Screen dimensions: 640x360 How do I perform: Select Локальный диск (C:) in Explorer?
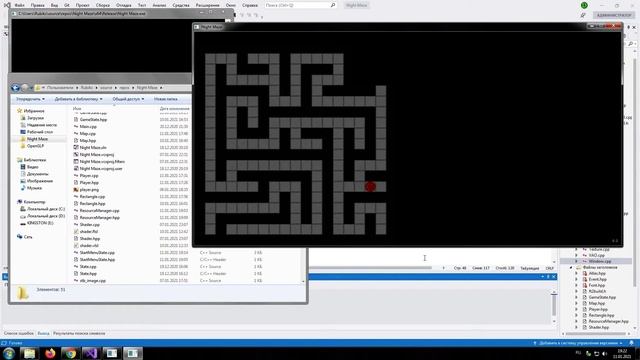coord(46,209)
